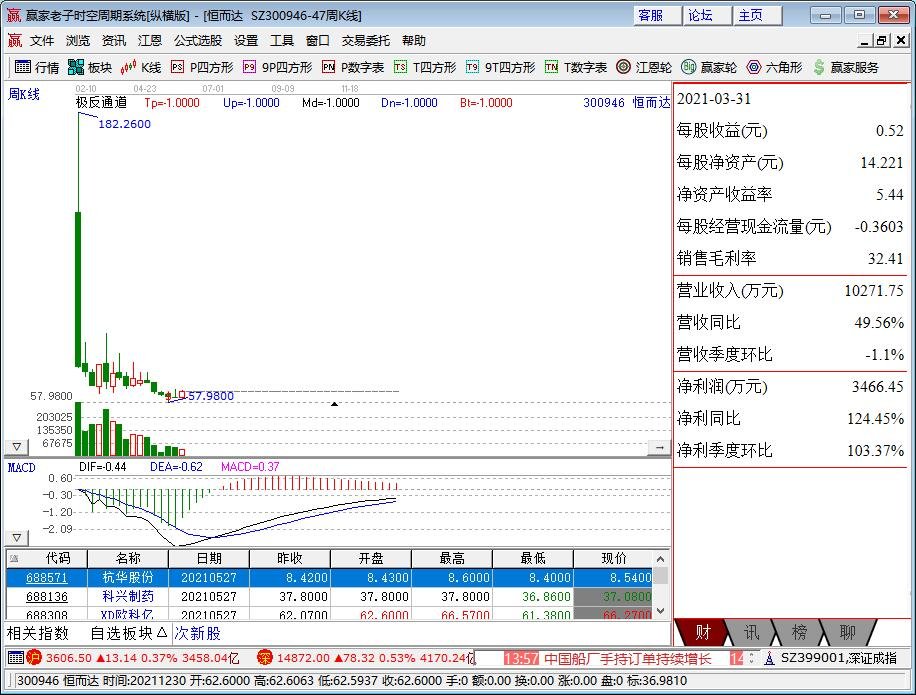Click the red 赢 logo in menu bar
This screenshot has width=916, height=695.
(15, 40)
